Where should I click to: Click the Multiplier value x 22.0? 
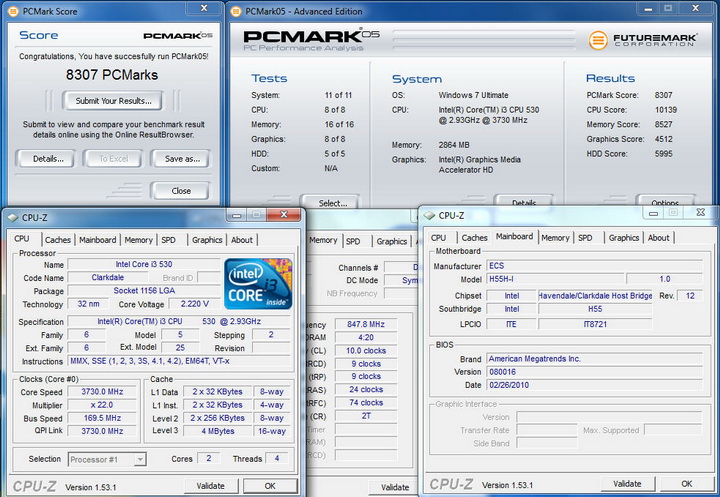(102, 405)
